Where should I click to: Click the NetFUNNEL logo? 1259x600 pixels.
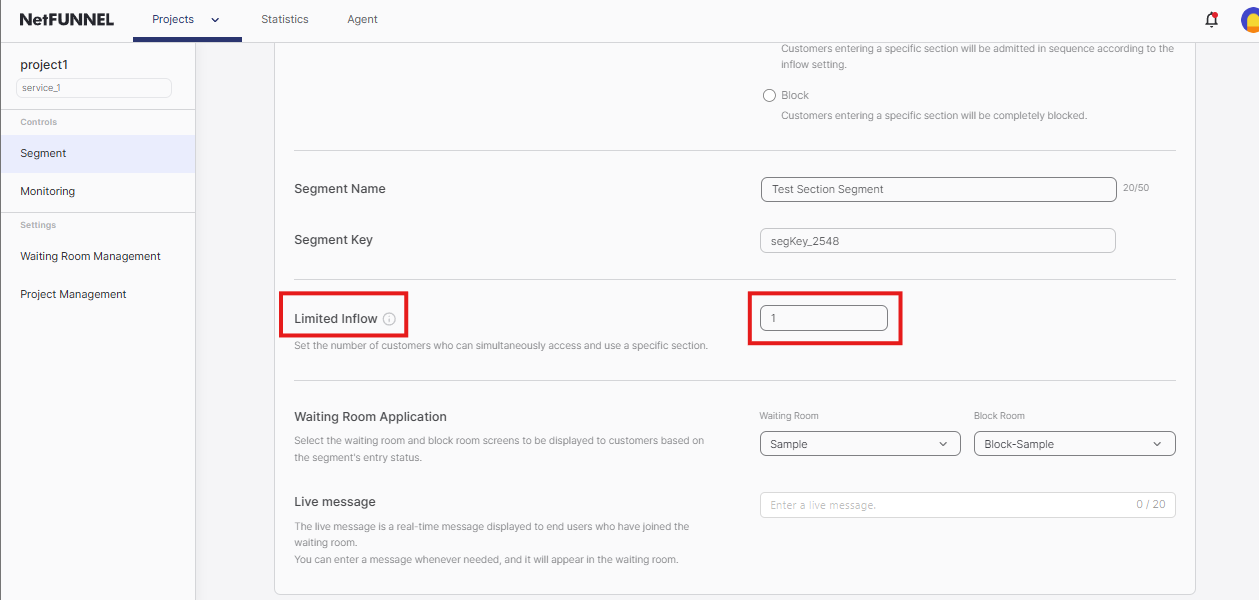[67, 19]
